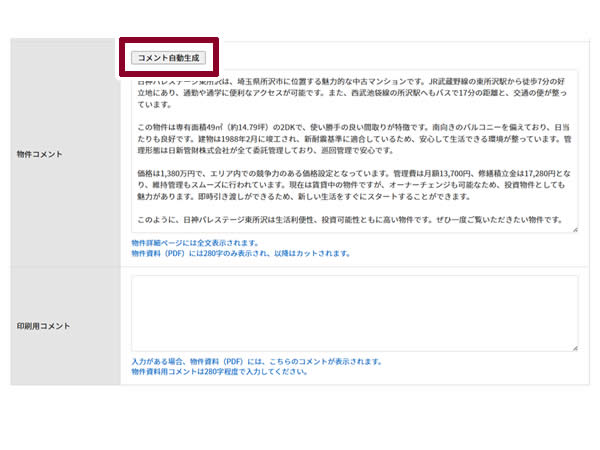Image resolution: width=600 pixels, height=450 pixels.
Task: Click the hint about PDF 280字 cutoff
Action: click(x=240, y=253)
